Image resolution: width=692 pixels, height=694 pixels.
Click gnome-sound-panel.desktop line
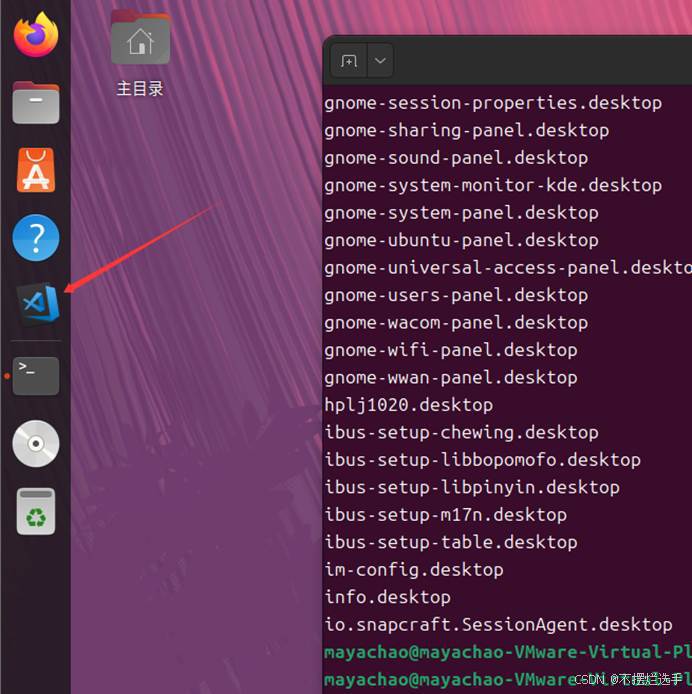(x=456, y=158)
